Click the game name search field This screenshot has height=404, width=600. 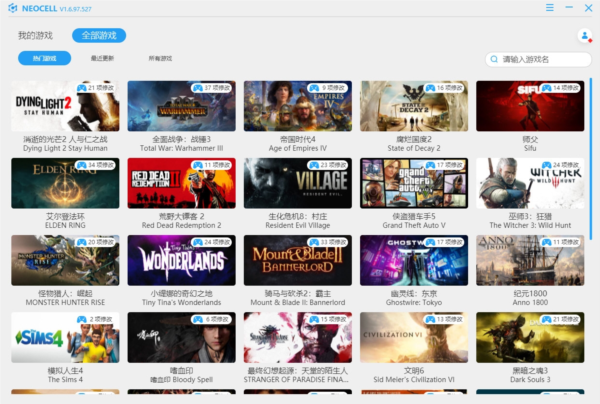pyautogui.click(x=540, y=60)
